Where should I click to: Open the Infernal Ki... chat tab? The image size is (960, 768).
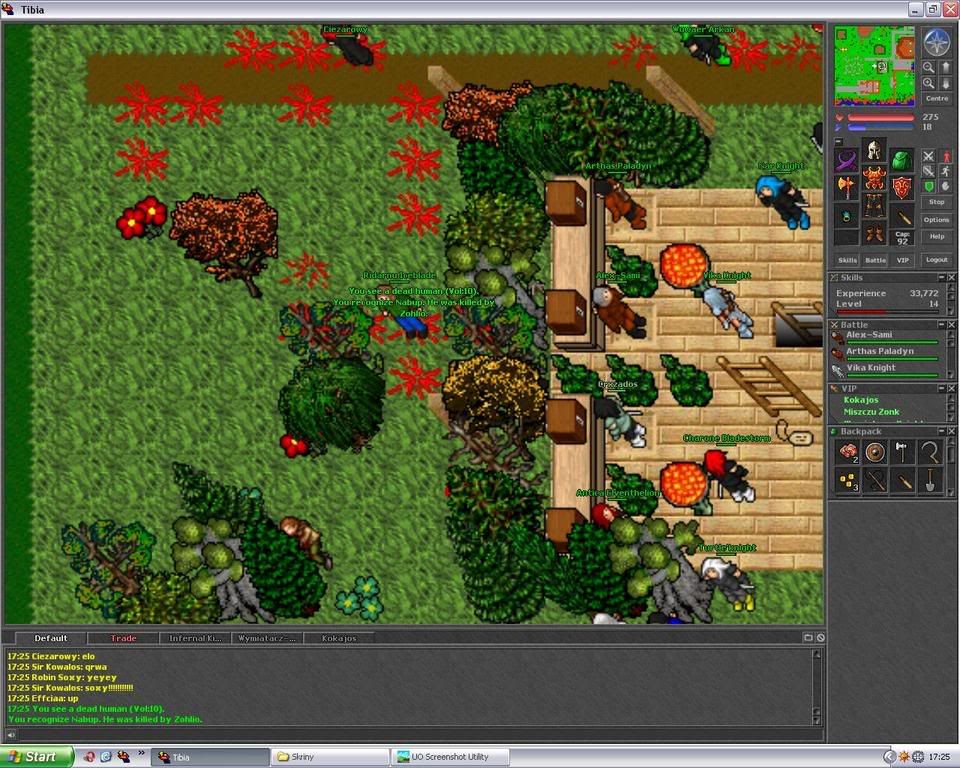[x=195, y=638]
